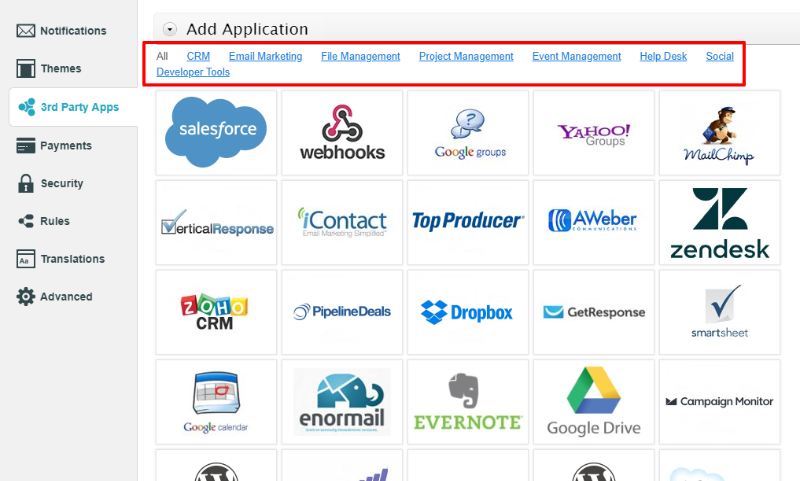Screen dimensions: 800x481
Task: Add the MailChimp application
Action: 719,133
